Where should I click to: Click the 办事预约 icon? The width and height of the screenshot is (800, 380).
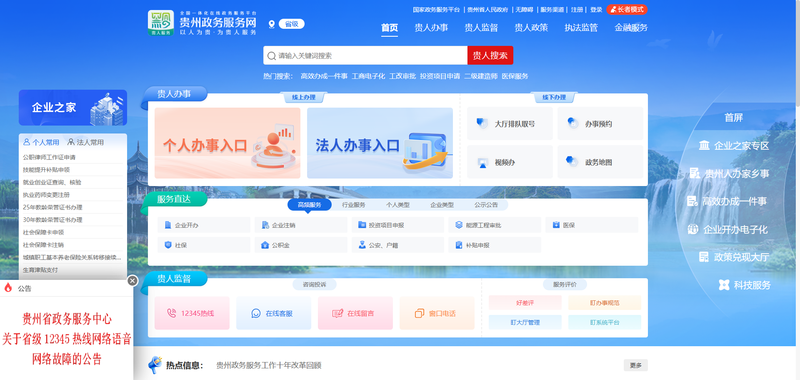click(x=572, y=123)
